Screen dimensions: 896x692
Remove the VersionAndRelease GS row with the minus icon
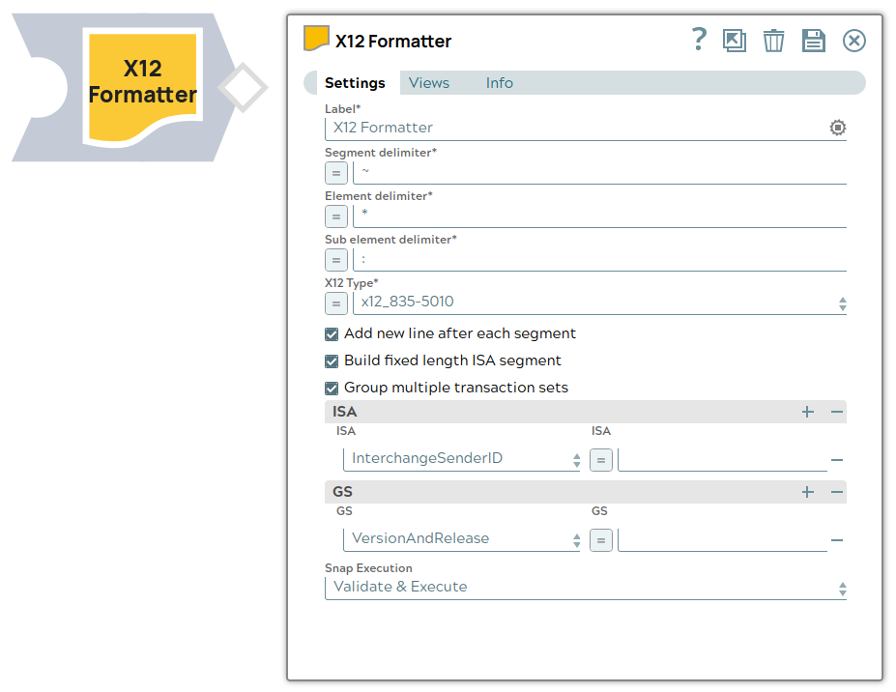pos(837,541)
